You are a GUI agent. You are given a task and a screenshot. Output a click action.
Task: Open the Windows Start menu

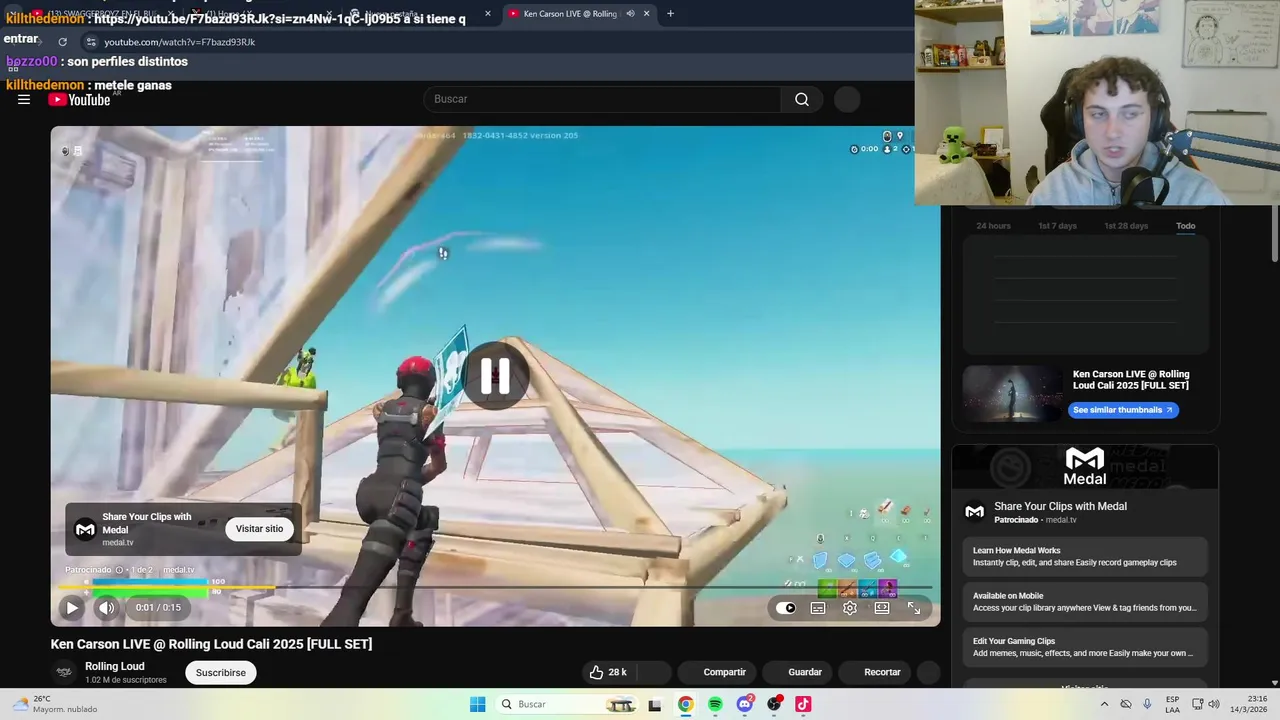click(x=477, y=704)
